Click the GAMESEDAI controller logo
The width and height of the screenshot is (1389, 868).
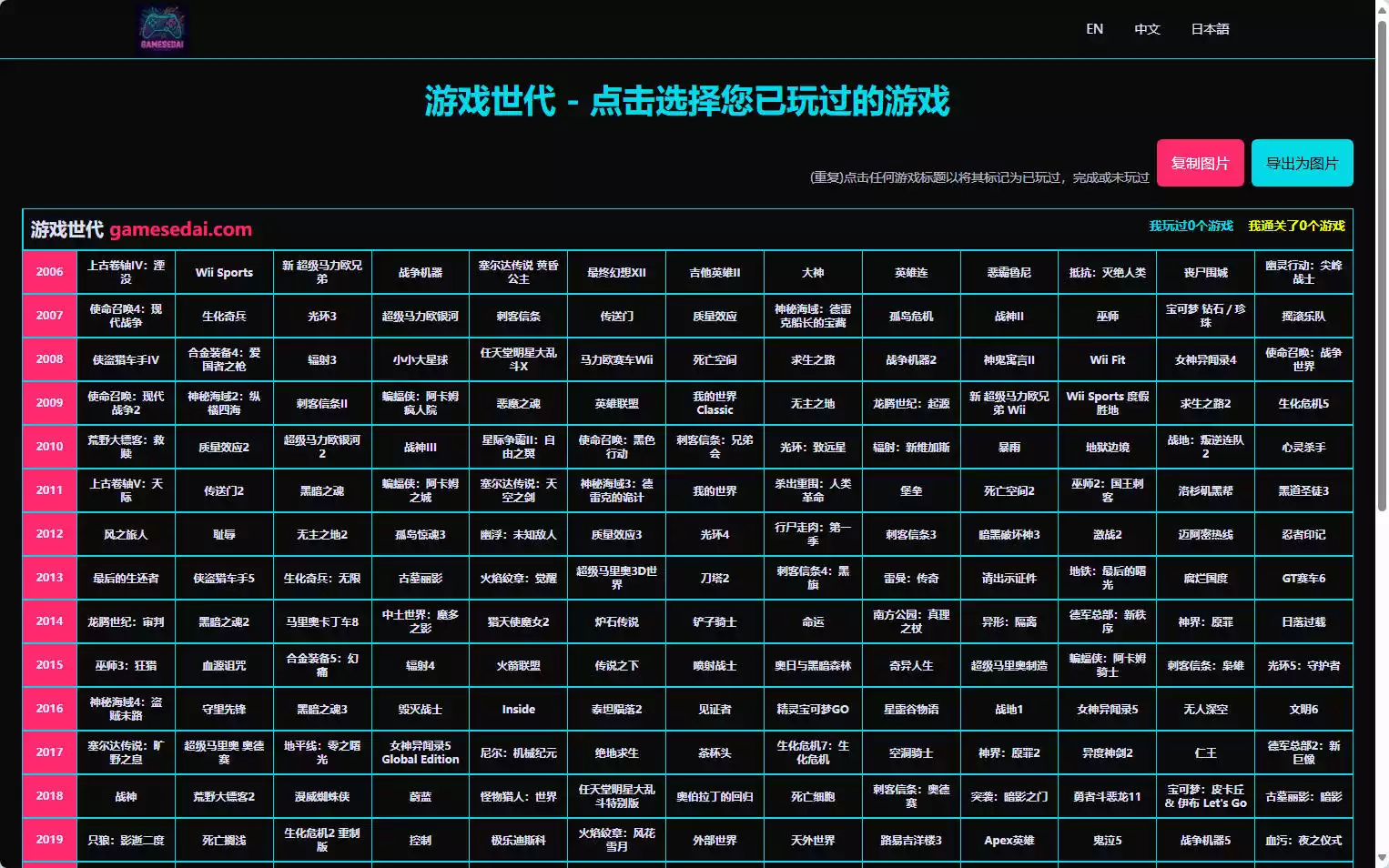click(x=162, y=29)
